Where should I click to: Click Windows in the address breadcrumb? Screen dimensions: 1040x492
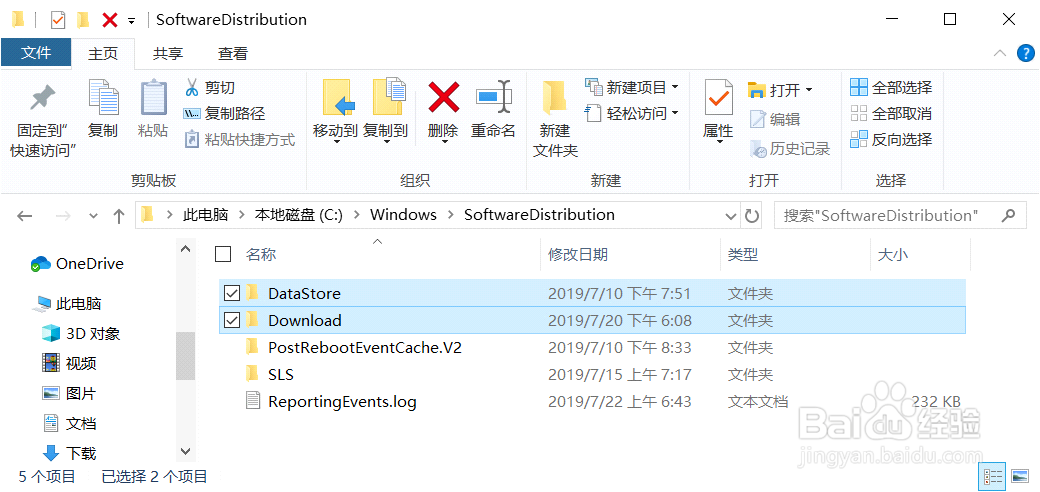[x=403, y=215]
